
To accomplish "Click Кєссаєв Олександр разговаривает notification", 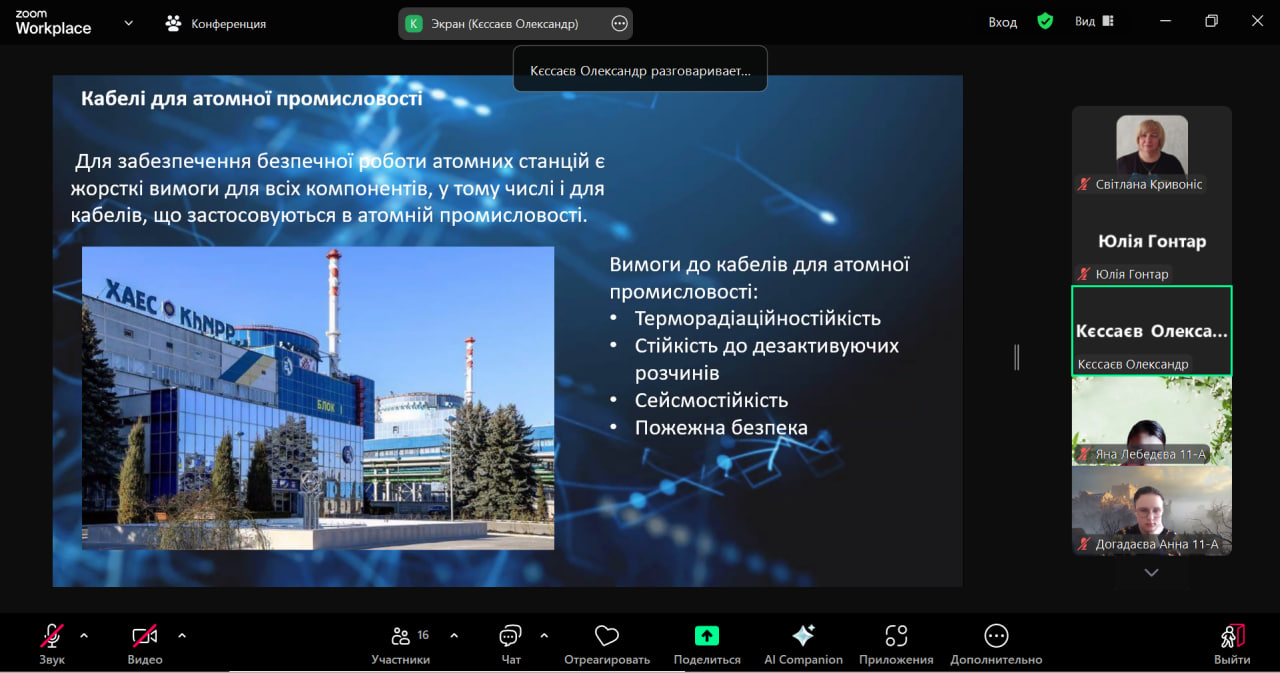I will (x=640, y=71).
